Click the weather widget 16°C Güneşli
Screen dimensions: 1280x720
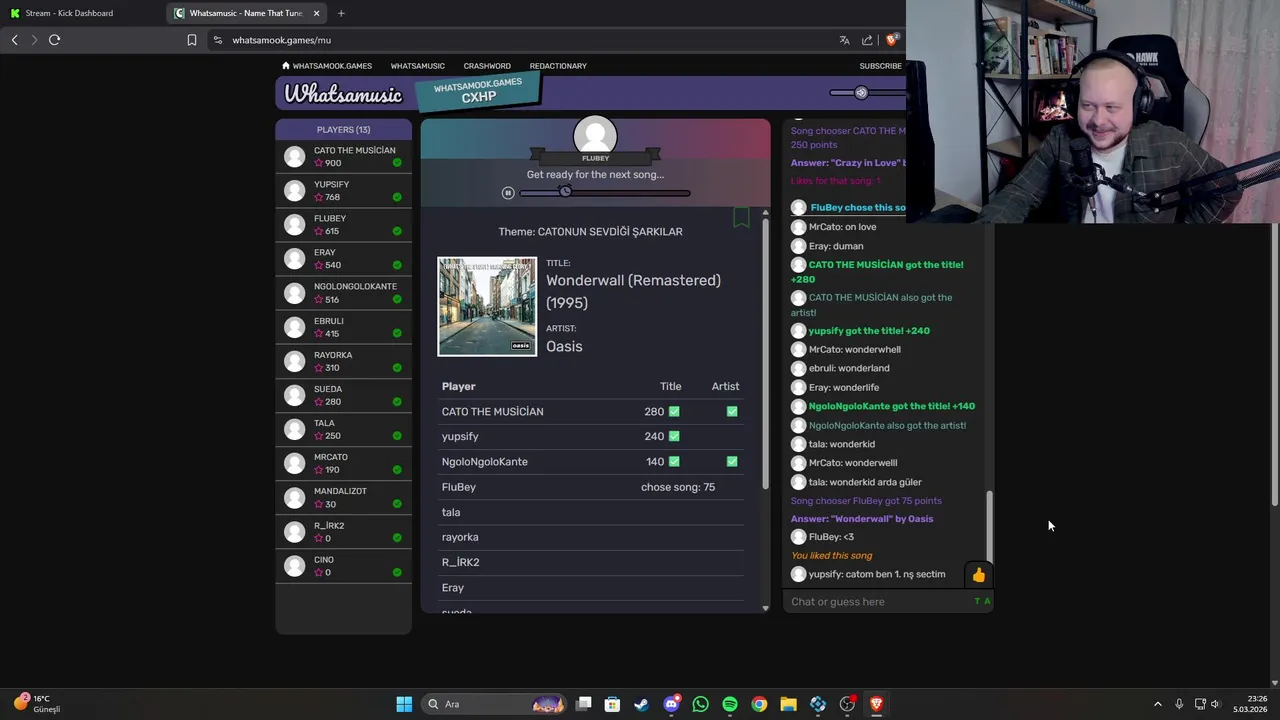pos(38,704)
